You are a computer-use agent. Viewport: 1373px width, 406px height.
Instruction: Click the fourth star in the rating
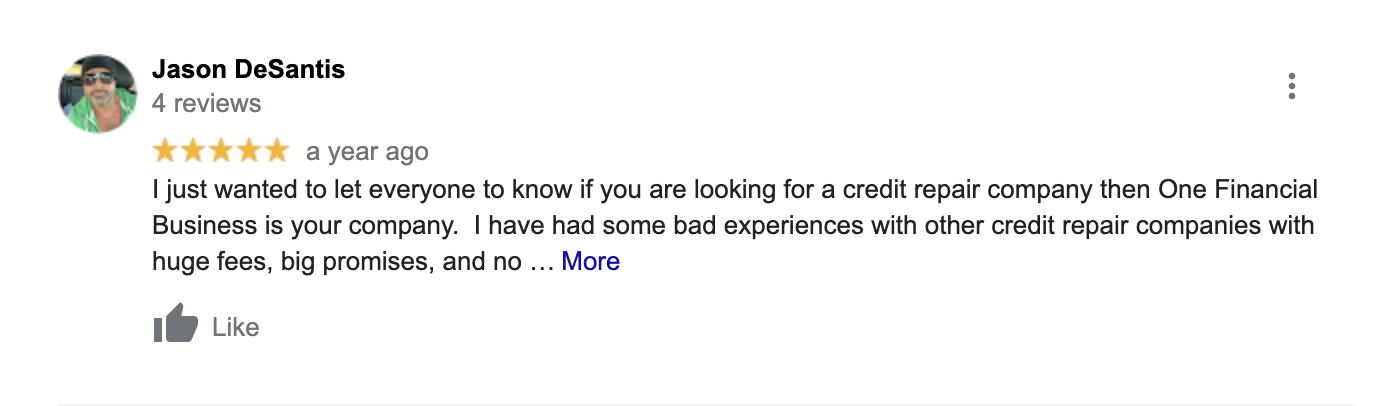tap(248, 151)
